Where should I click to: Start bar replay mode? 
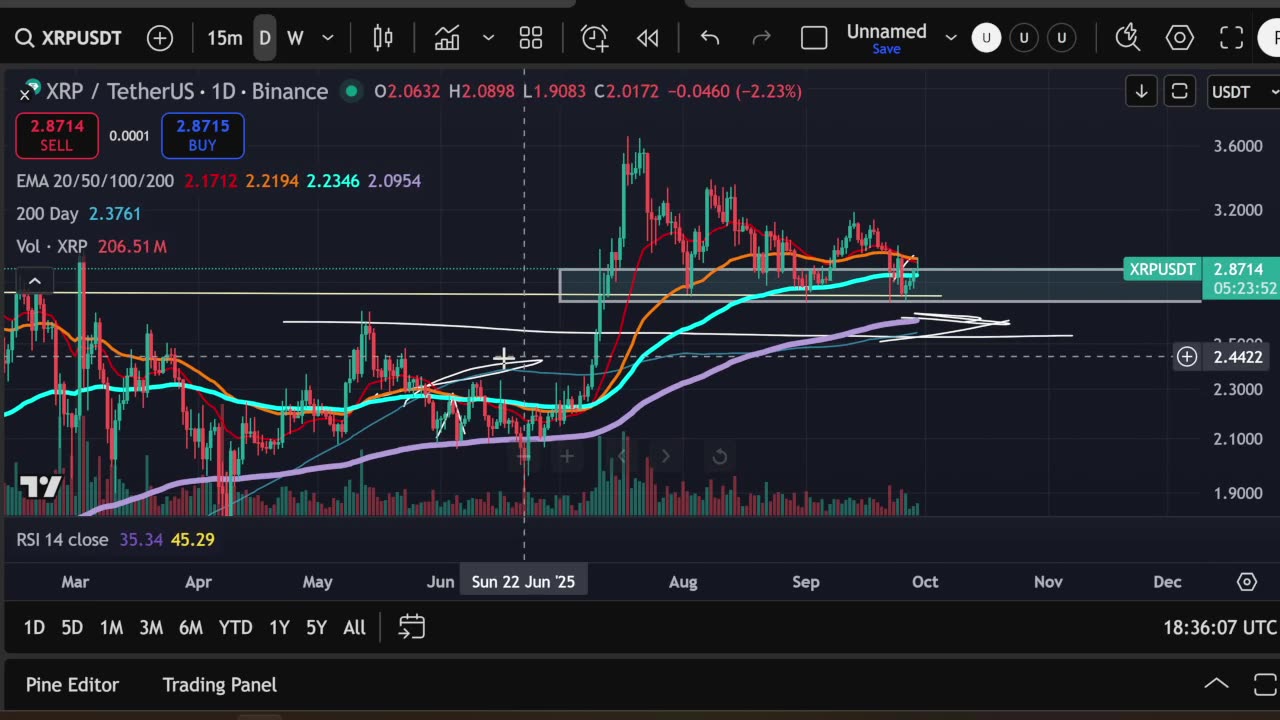click(648, 38)
